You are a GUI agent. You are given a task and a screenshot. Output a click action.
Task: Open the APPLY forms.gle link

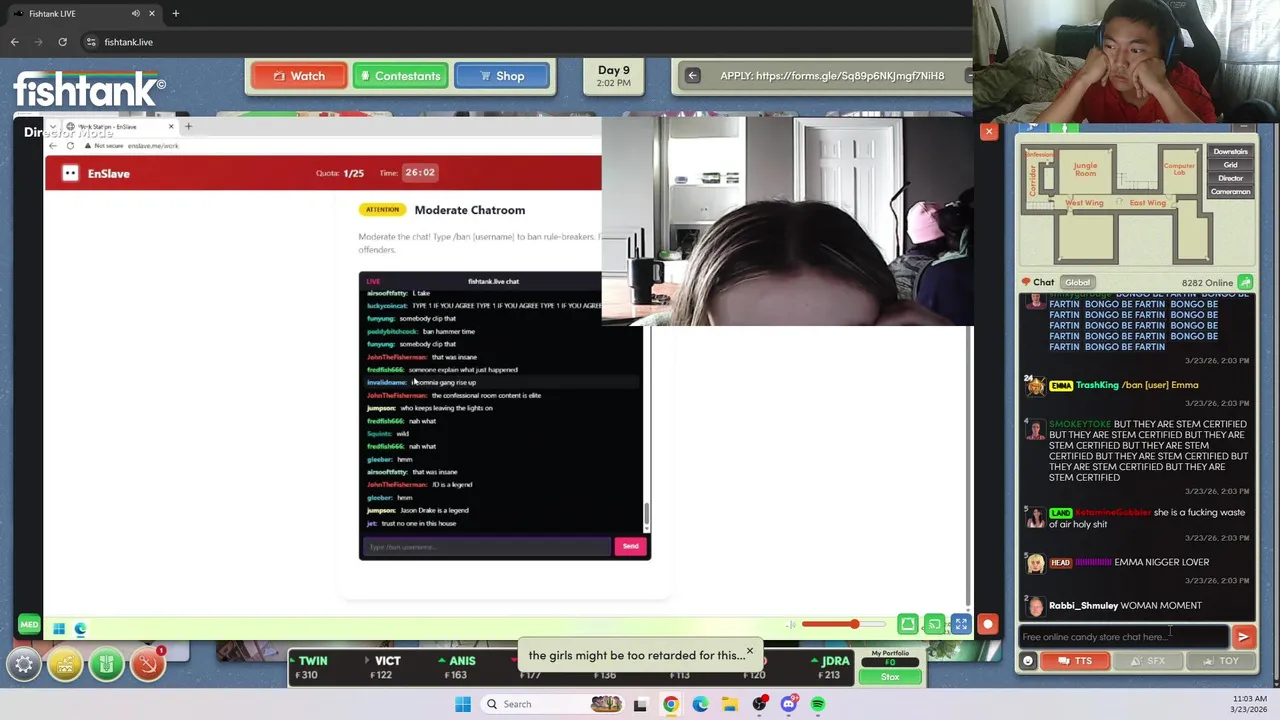point(832,76)
